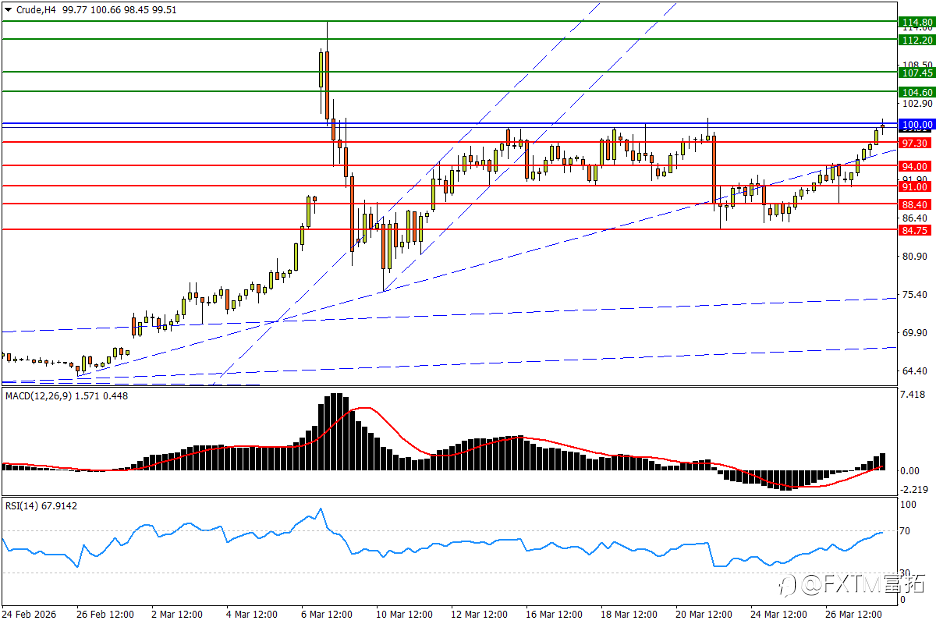Select the red 84.75 level label
This screenshot has height=624, width=936.
coord(915,230)
